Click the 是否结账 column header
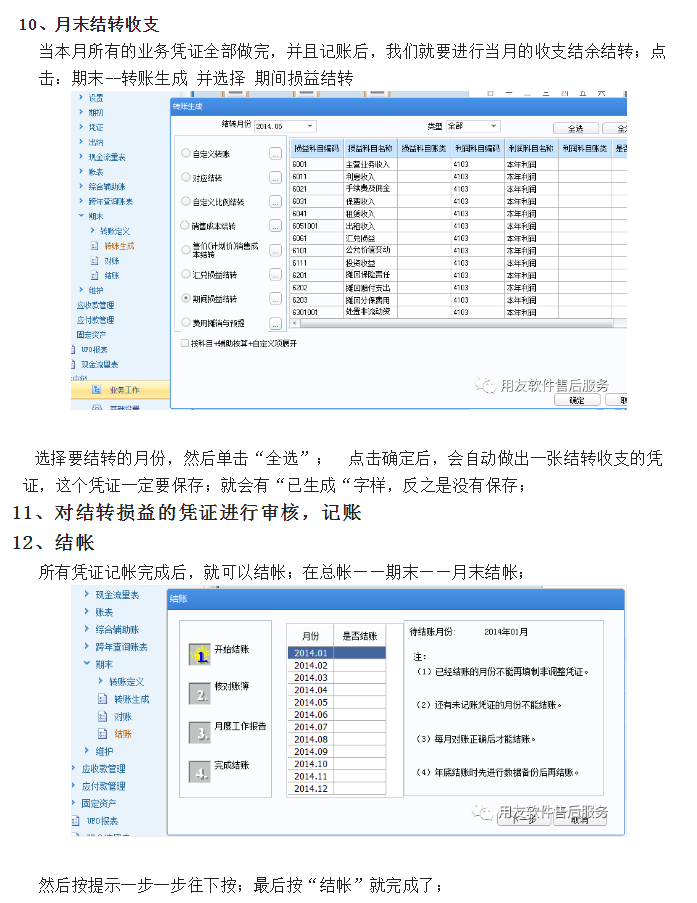The image size is (697, 903). [359, 636]
